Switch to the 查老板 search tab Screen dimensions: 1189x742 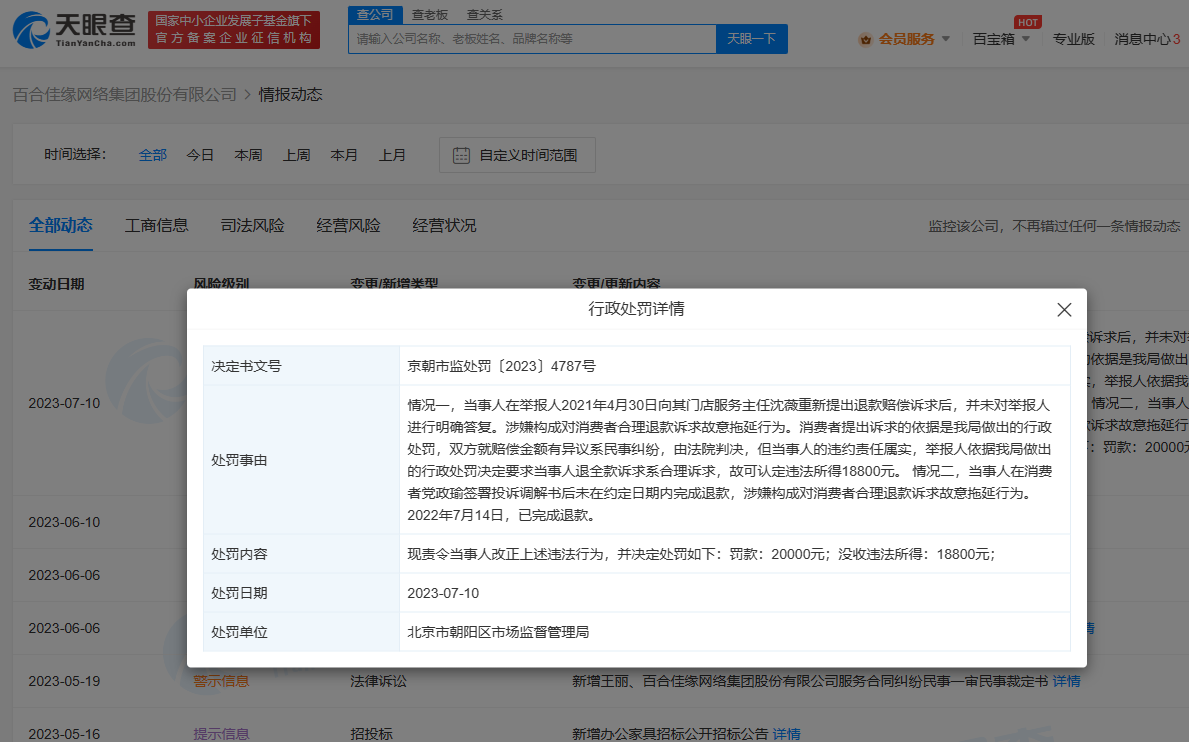coord(430,15)
